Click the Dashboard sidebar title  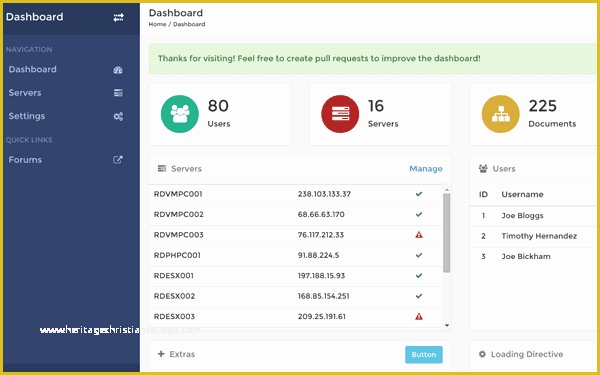point(34,17)
